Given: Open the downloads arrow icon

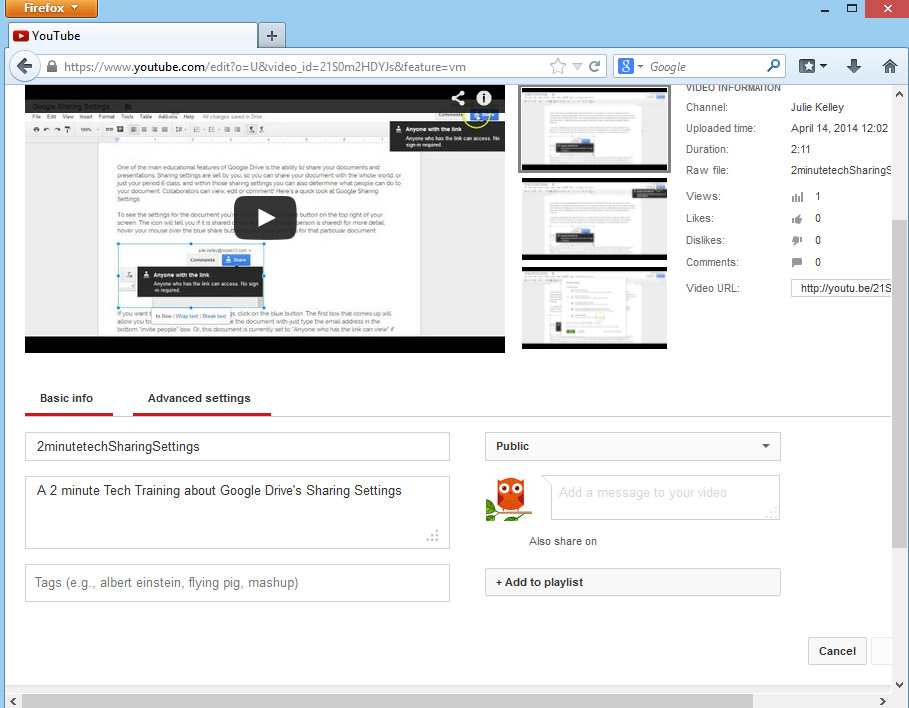Looking at the screenshot, I should [x=853, y=66].
